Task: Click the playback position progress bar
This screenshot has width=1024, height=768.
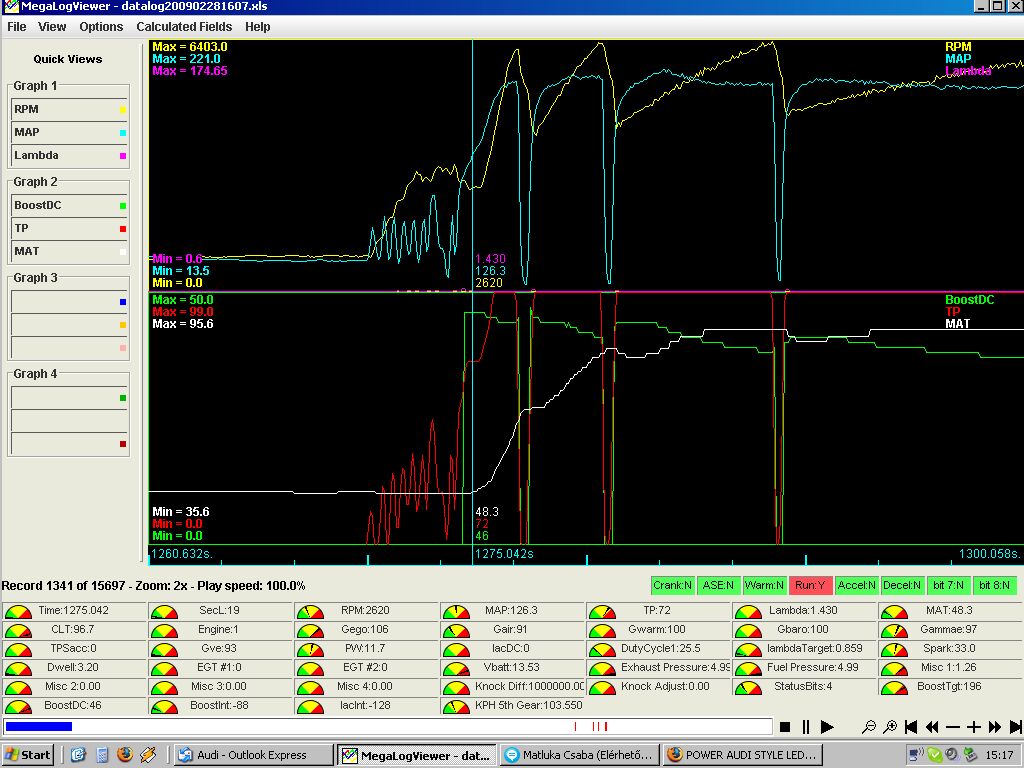Action: 388,727
